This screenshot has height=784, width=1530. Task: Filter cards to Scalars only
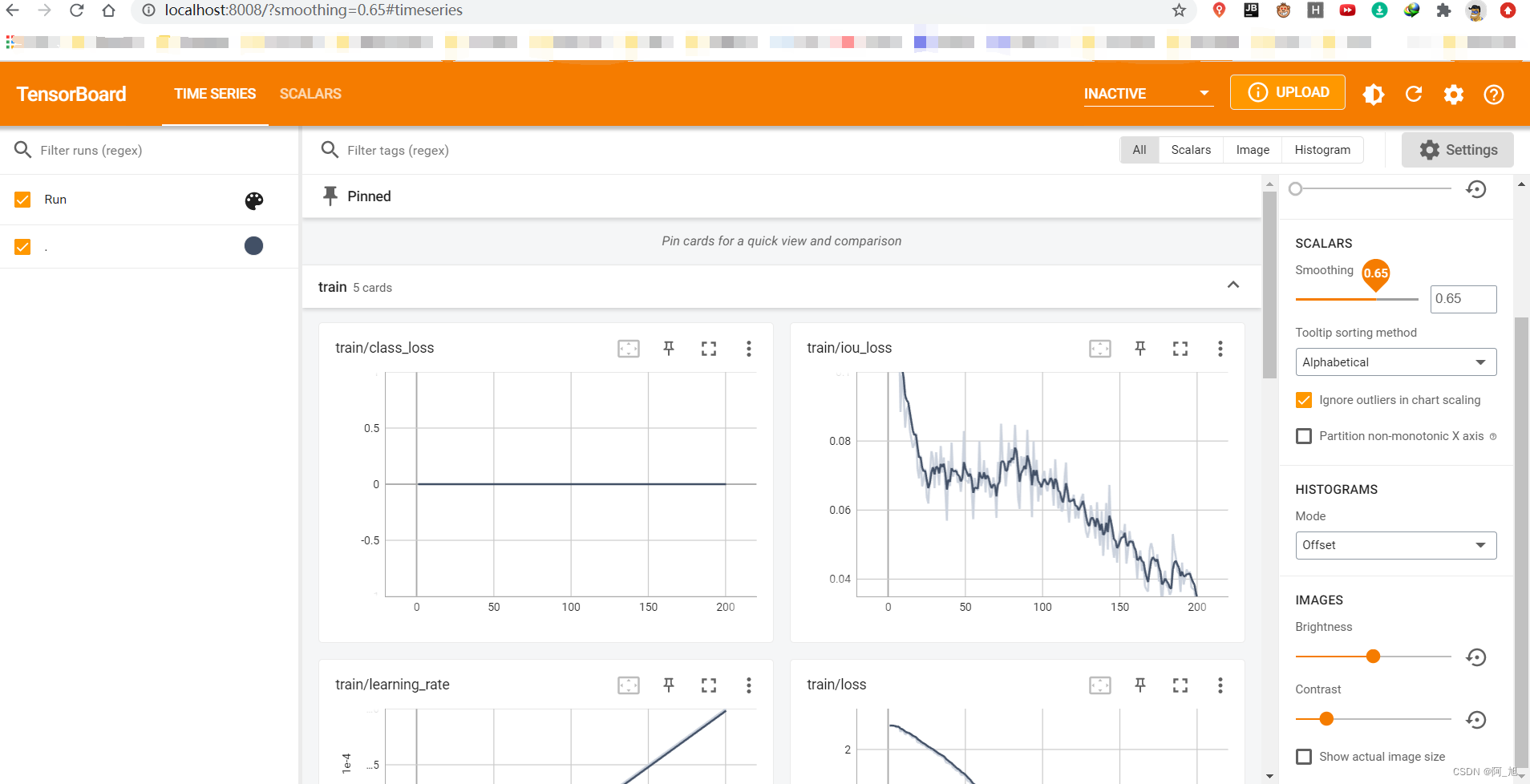1191,150
